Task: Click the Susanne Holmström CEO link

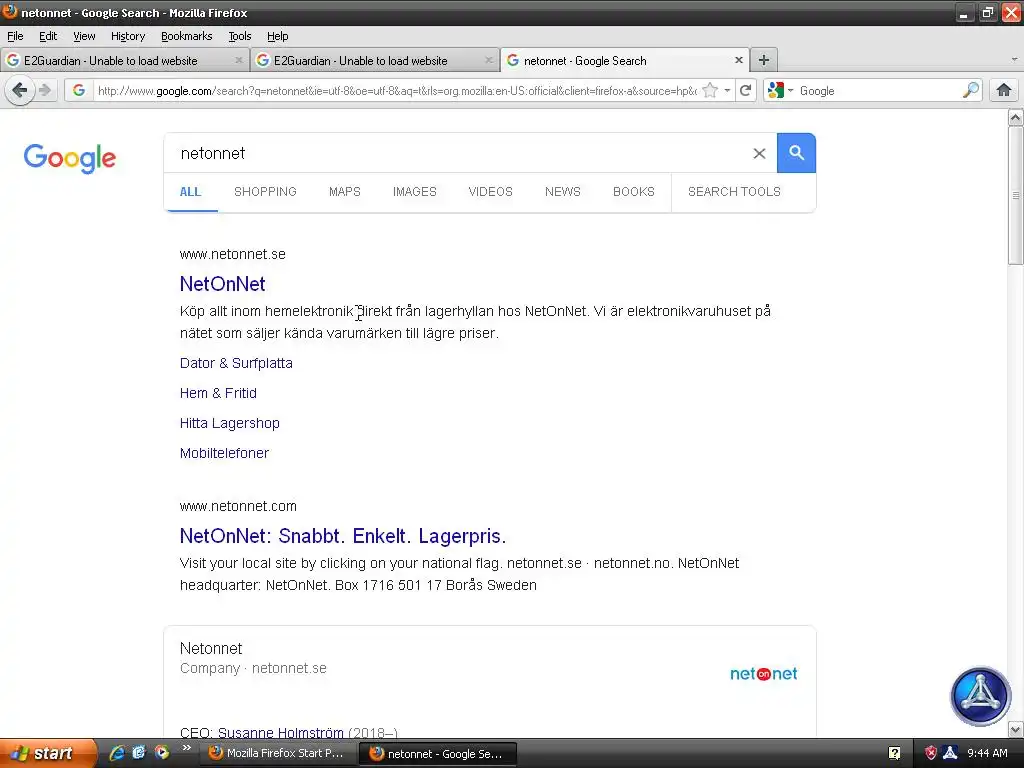Action: [x=281, y=733]
